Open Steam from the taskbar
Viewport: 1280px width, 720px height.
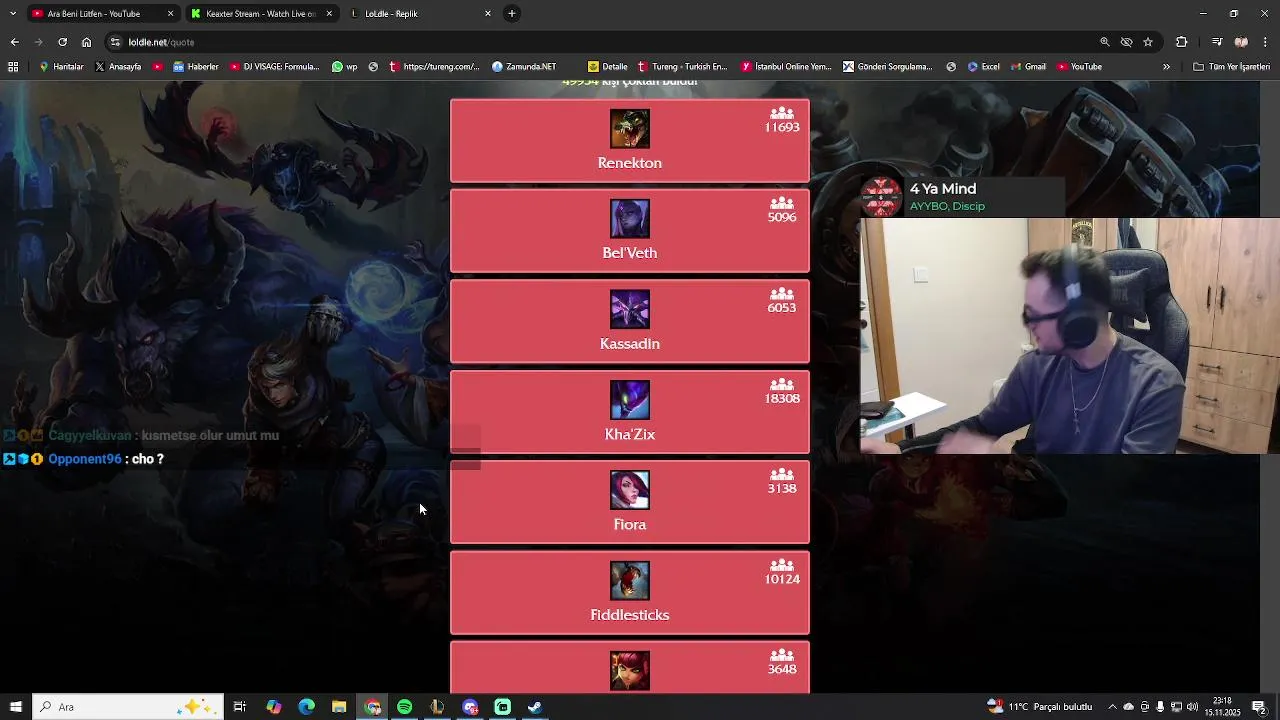(535, 707)
